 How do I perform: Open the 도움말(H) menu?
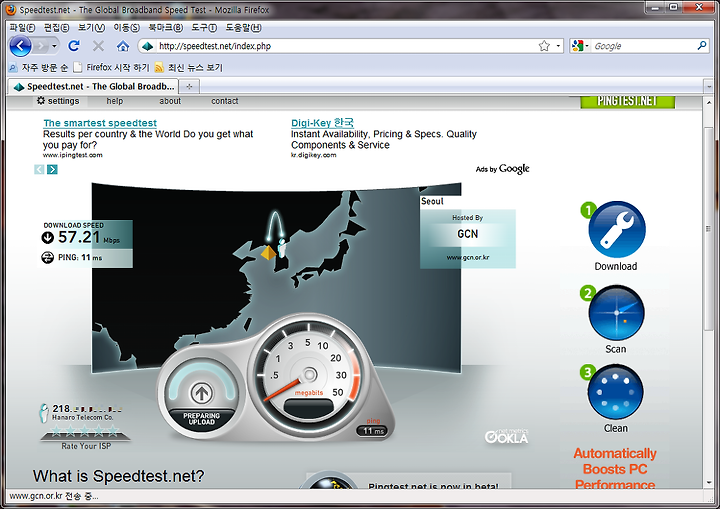tap(243, 28)
